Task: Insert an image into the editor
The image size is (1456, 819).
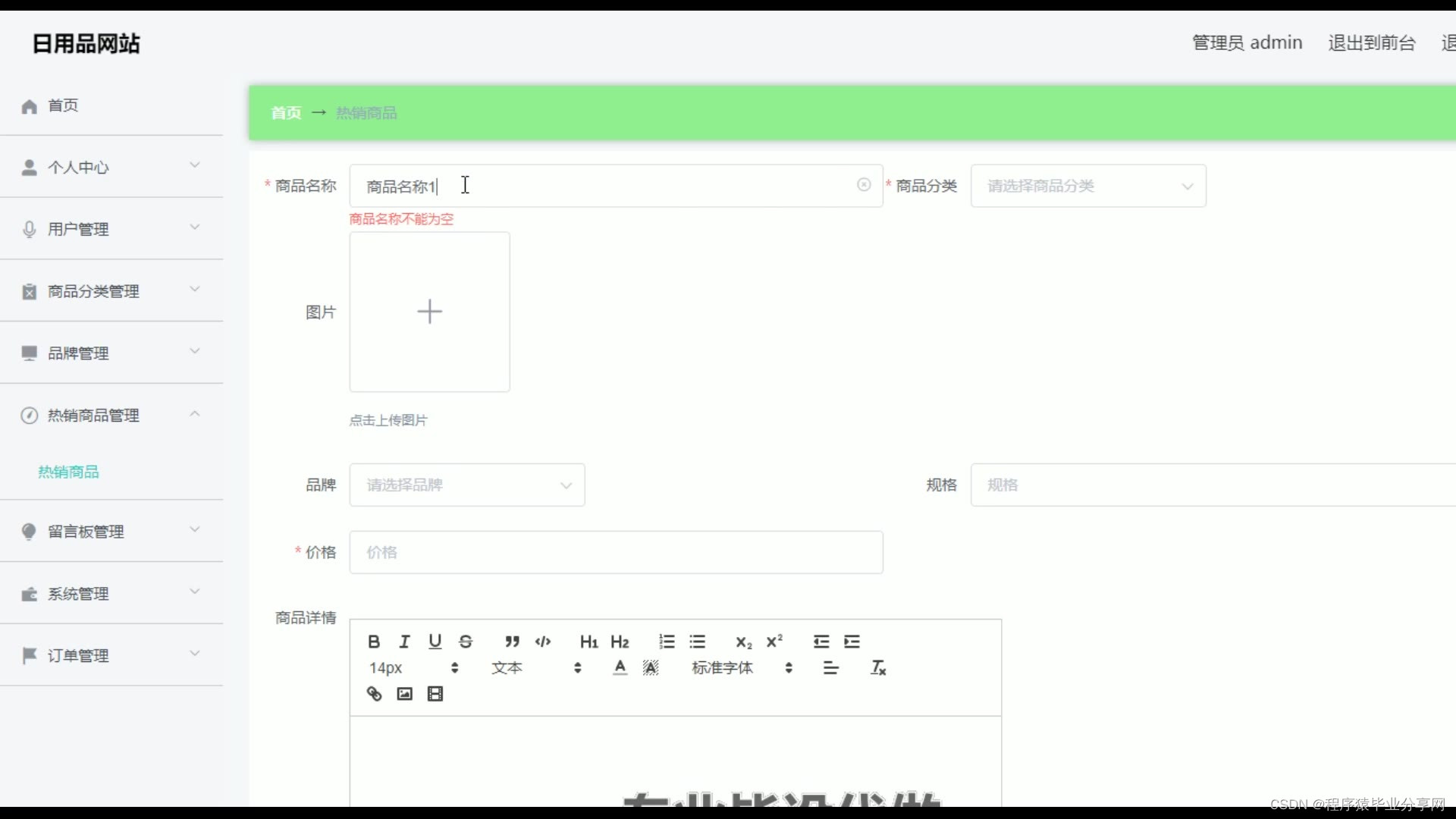Action: [x=404, y=694]
